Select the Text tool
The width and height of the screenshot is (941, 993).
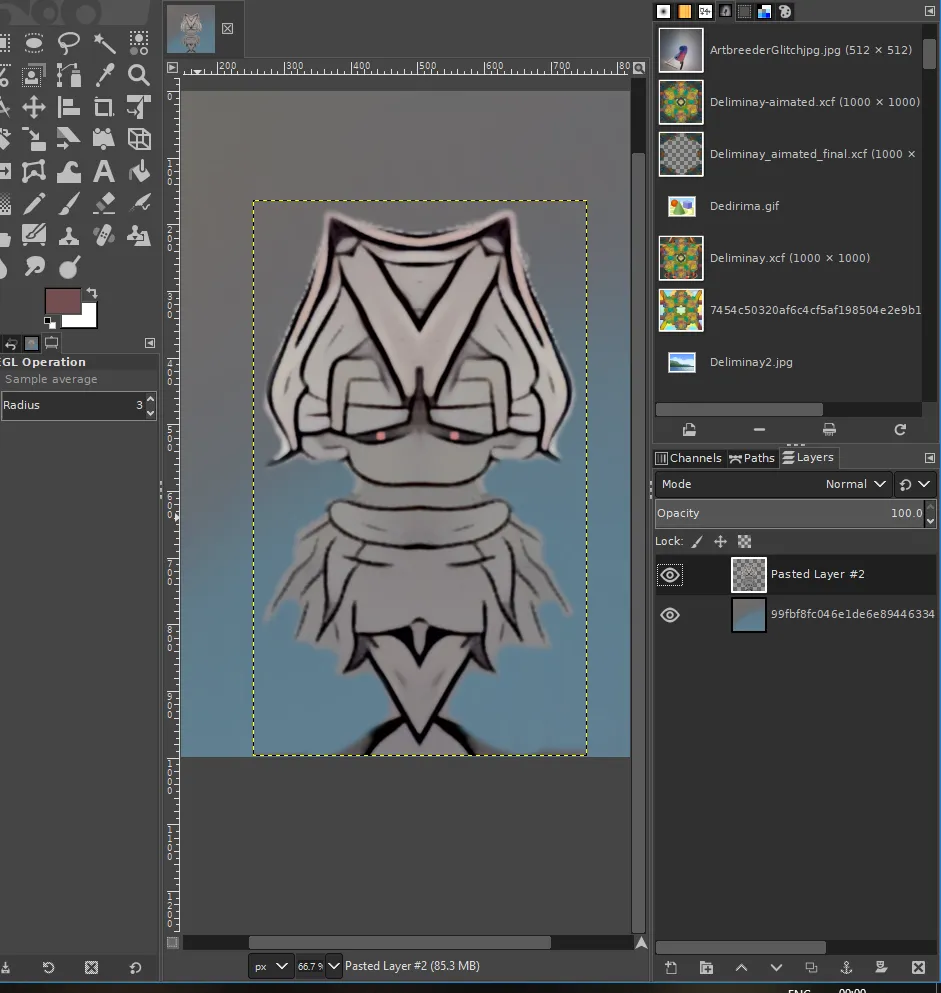click(x=104, y=172)
